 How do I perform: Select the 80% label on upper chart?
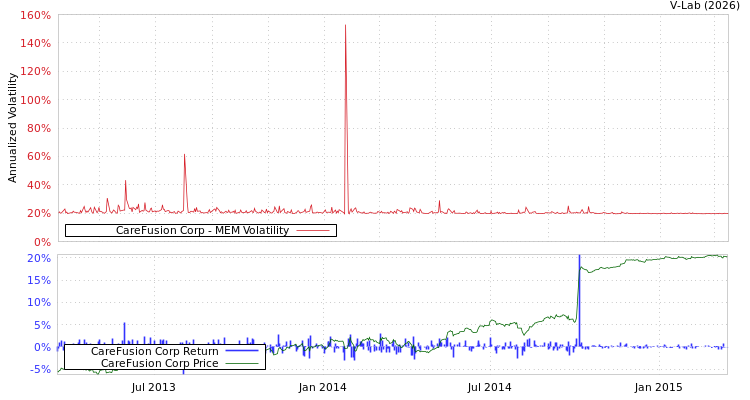click(38, 129)
